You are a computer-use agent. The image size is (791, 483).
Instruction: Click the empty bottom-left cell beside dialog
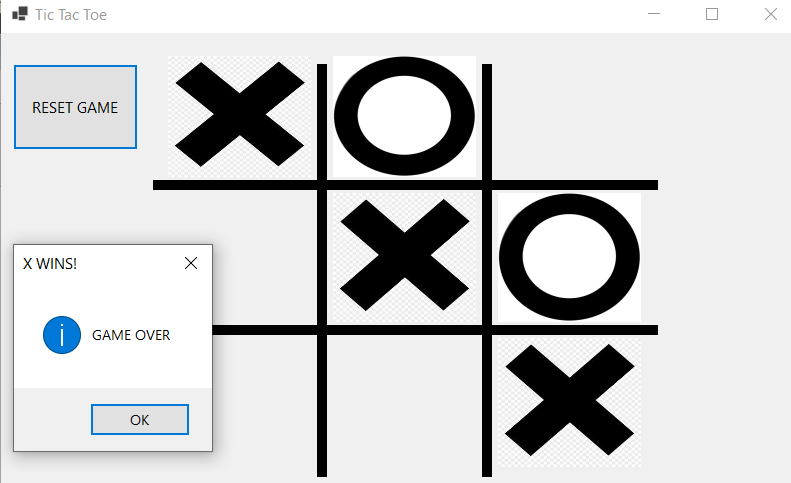(265, 402)
